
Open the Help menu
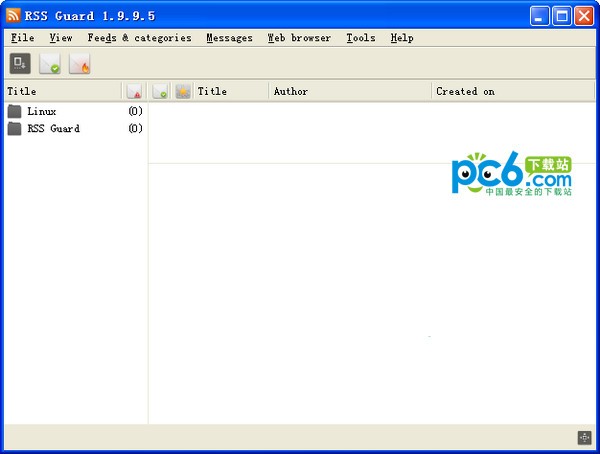pos(402,38)
